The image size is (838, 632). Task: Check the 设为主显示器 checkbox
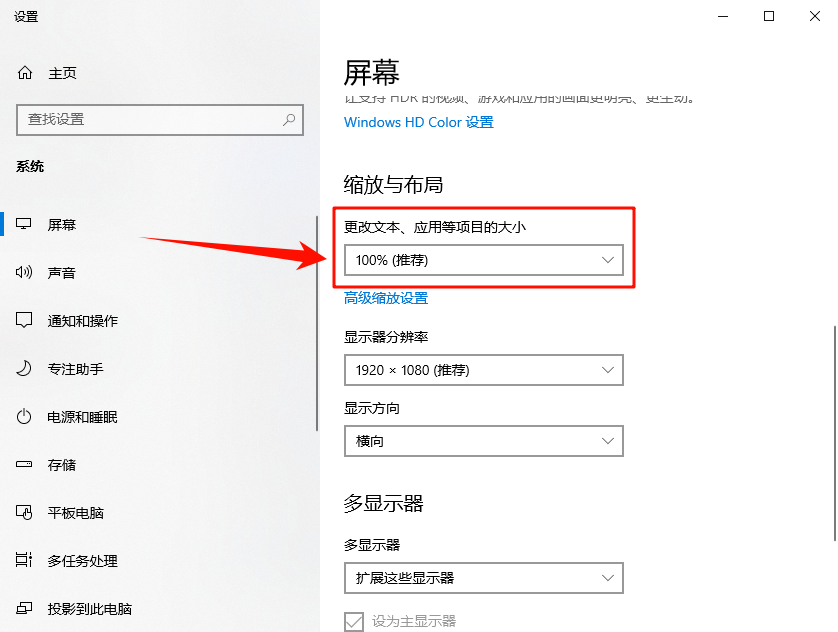tap(353, 621)
